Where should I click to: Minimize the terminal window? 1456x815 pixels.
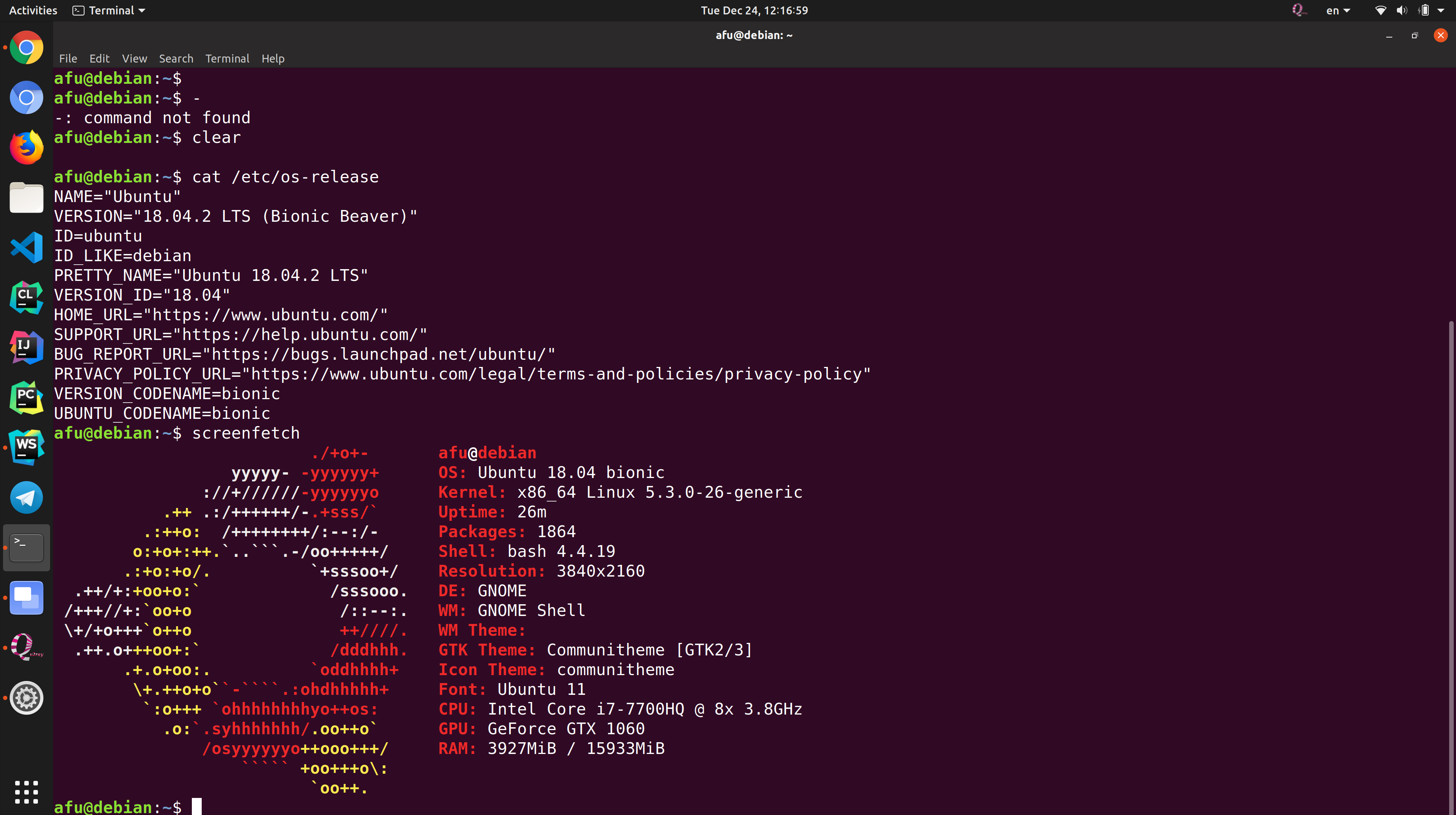point(1389,36)
